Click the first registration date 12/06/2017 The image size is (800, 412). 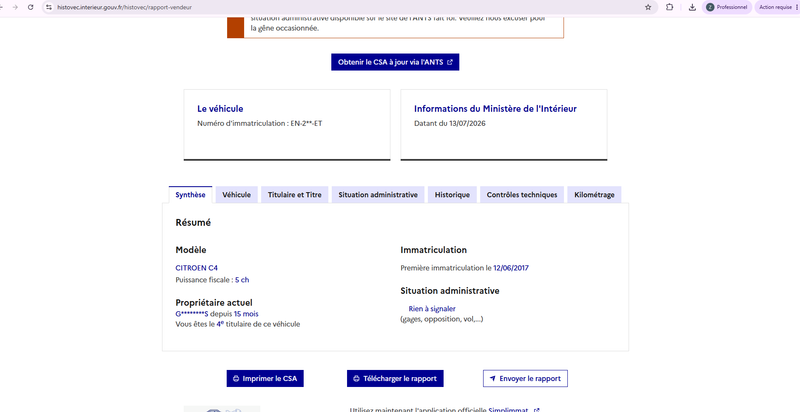pos(511,268)
